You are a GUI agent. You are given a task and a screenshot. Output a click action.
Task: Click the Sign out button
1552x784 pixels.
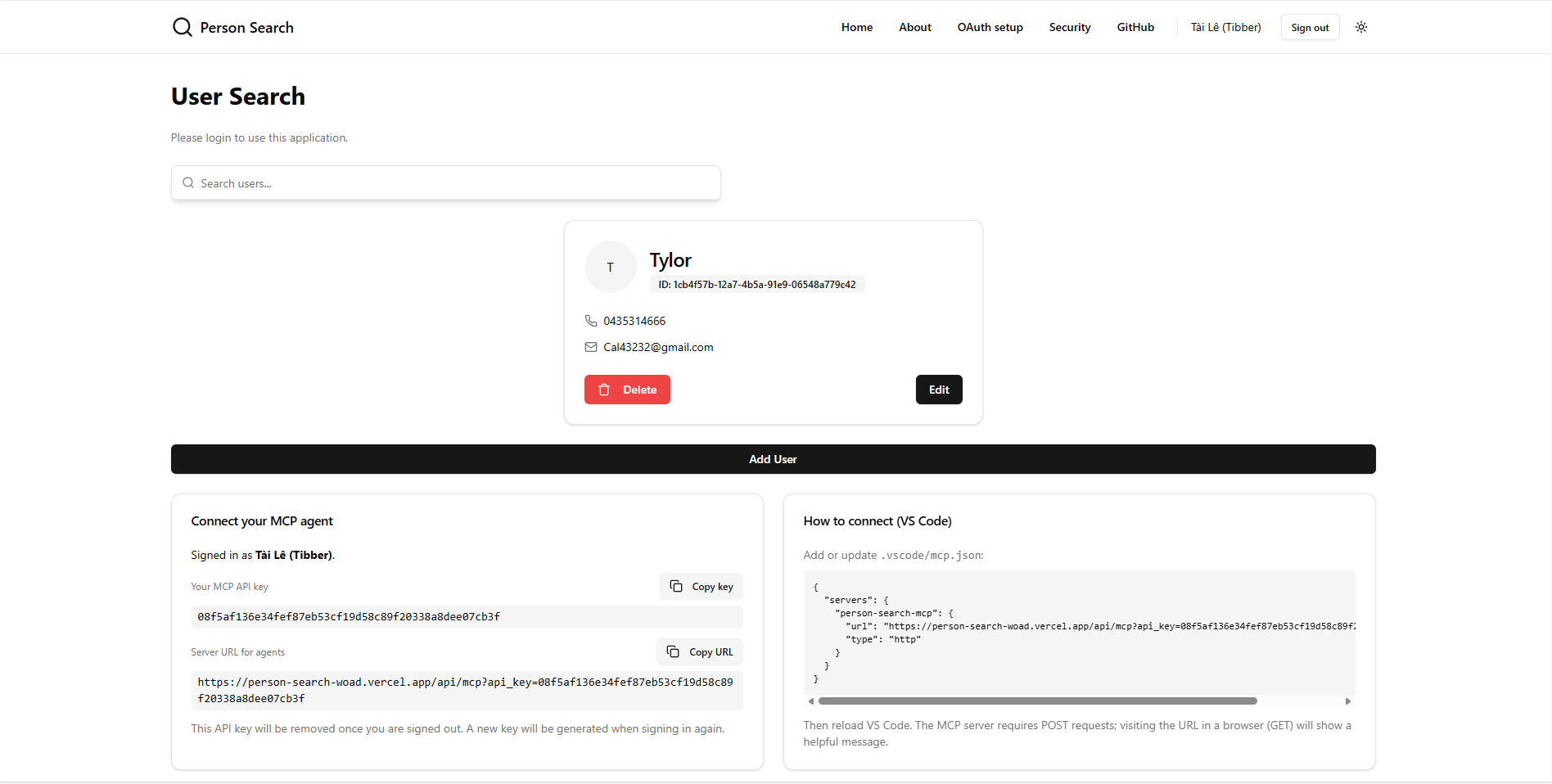point(1310,27)
